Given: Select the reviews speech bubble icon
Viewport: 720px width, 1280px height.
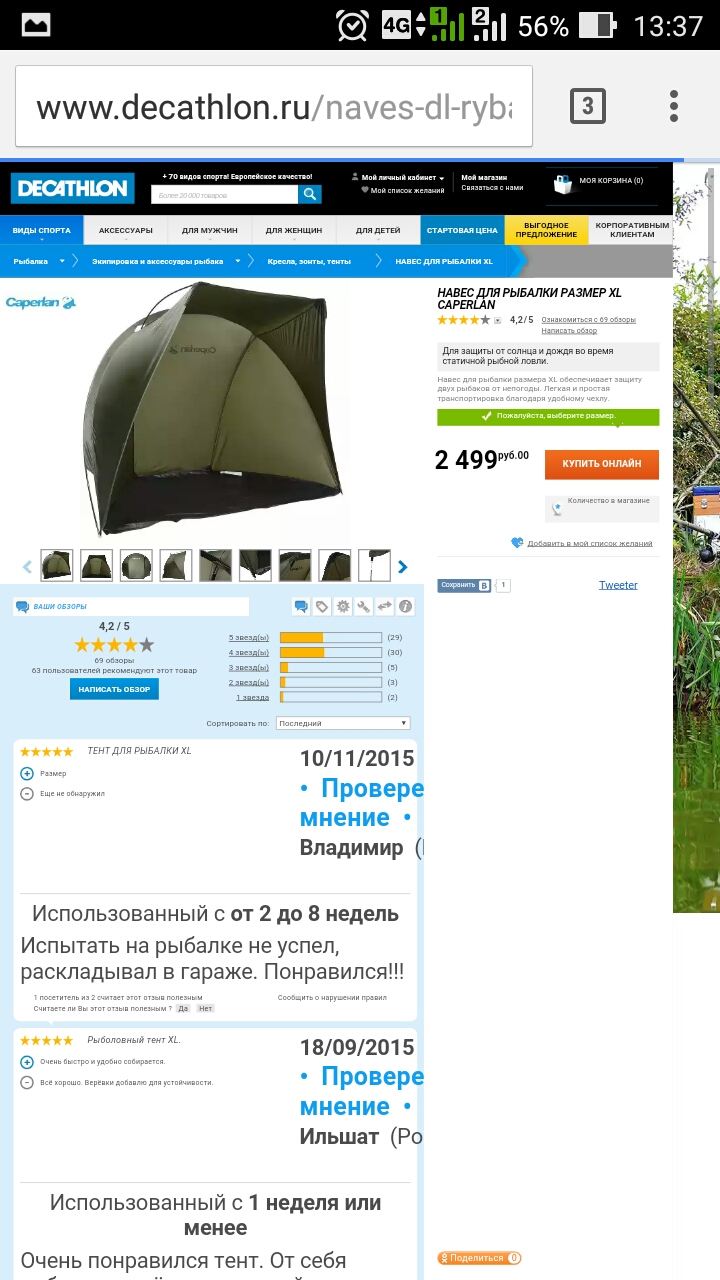Looking at the screenshot, I should pyautogui.click(x=301, y=606).
